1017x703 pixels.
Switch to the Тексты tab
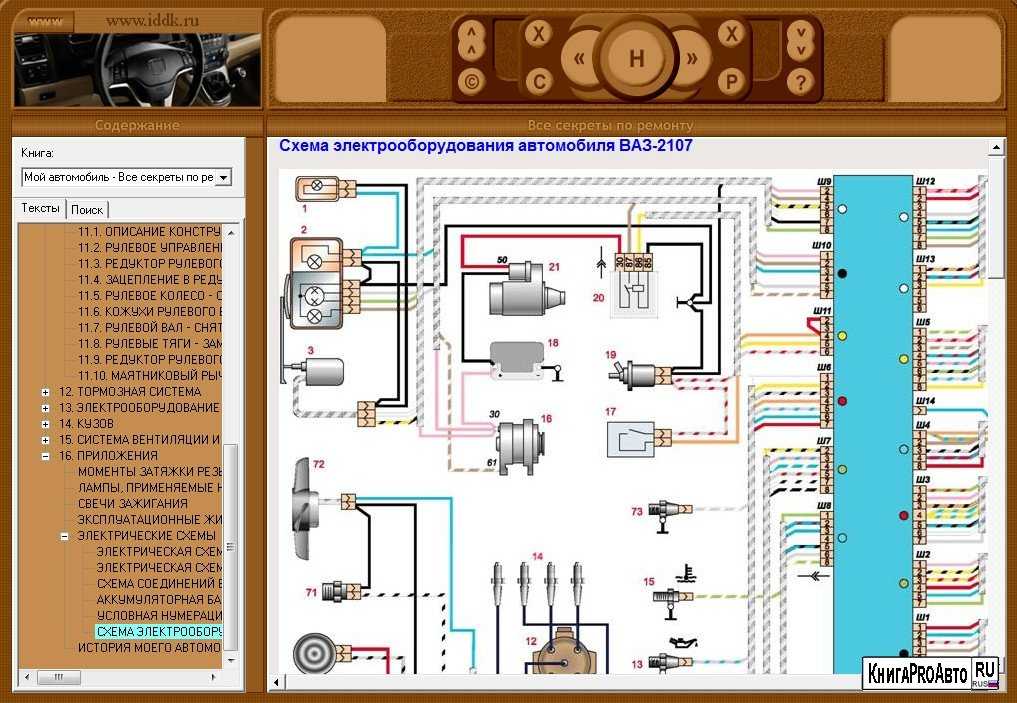(40, 208)
